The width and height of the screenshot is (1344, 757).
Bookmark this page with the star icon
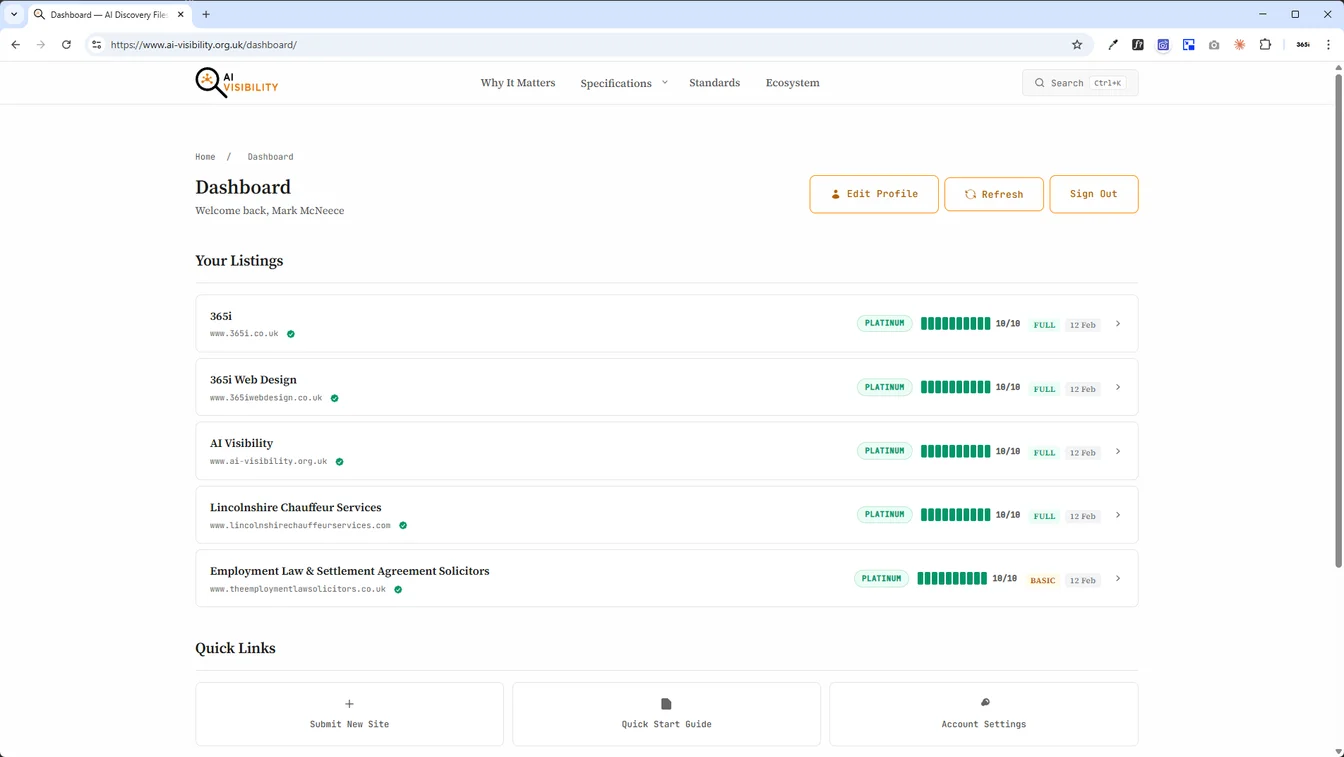(x=1077, y=44)
